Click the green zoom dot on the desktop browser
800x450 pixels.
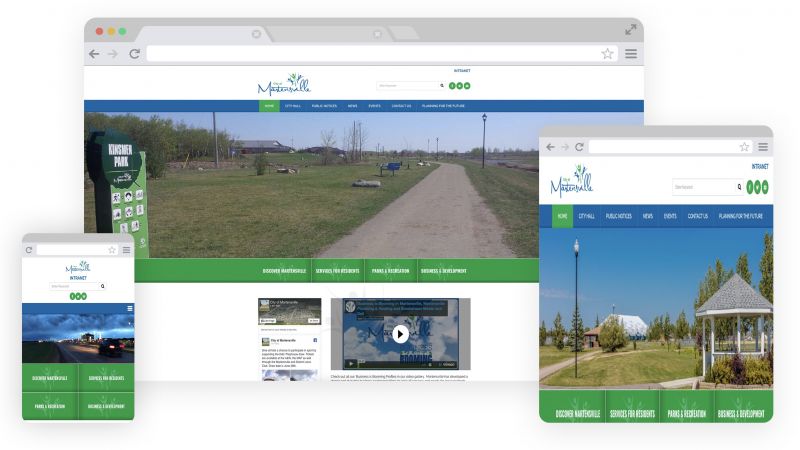(122, 31)
